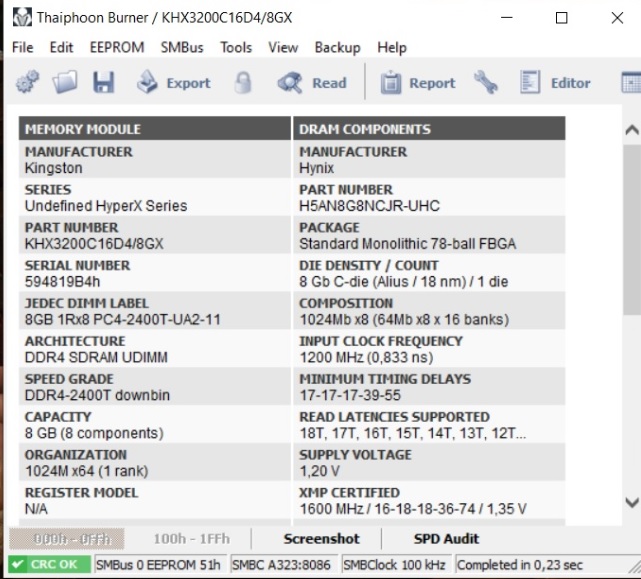
Task: Click the DDR4-2400T downbin speed grade
Action: [97, 395]
